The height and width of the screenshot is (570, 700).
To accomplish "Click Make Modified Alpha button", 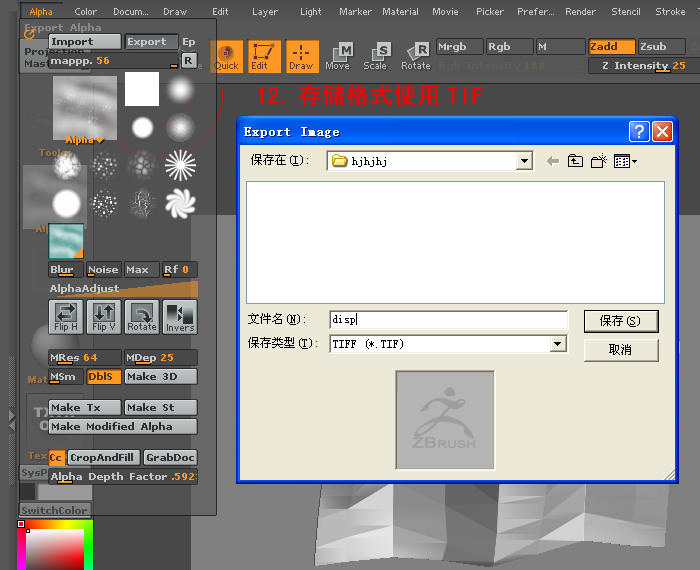I will coord(123,426).
